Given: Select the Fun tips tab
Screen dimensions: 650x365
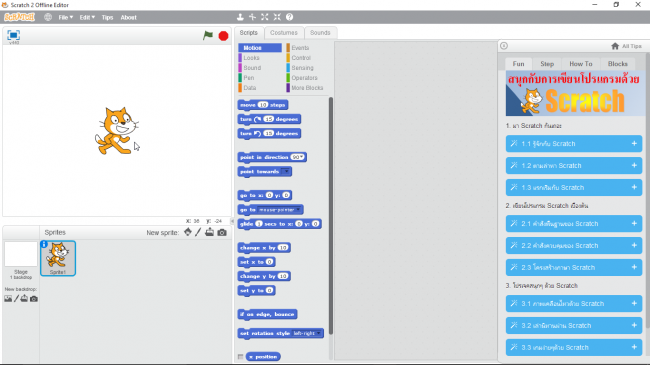Looking at the screenshot, I should point(519,64).
